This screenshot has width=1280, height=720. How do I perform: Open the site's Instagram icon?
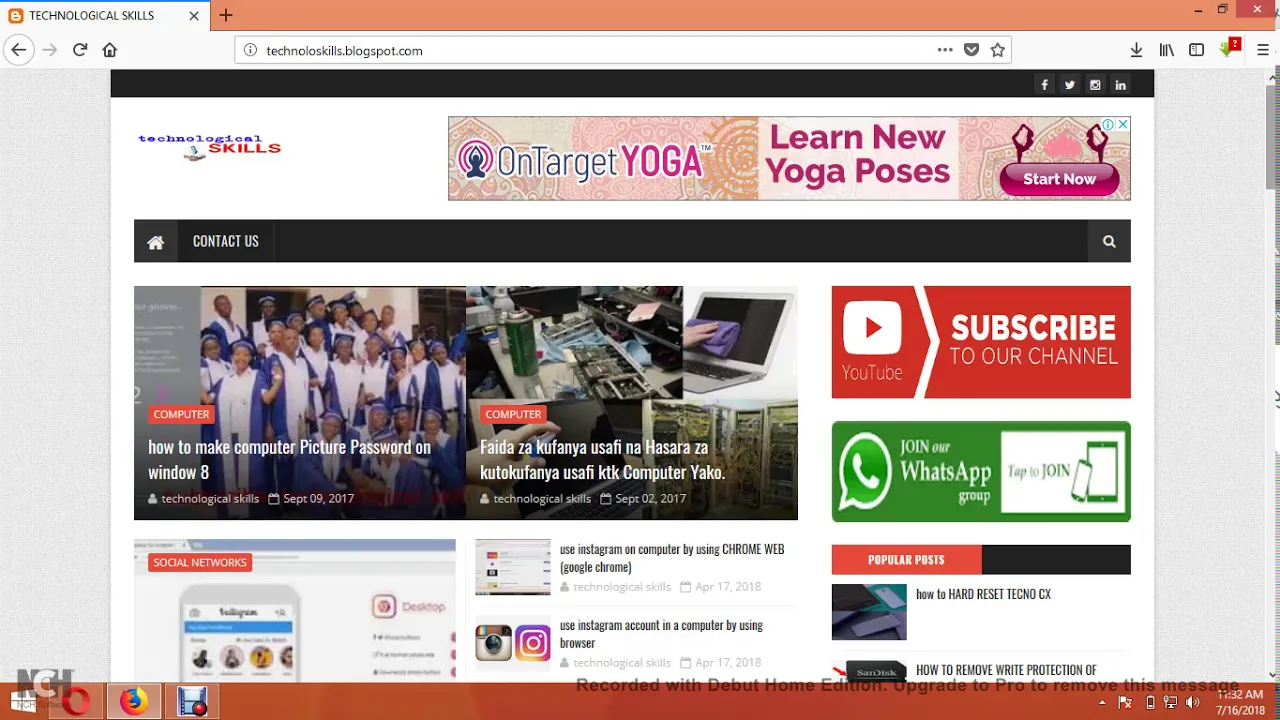click(1095, 85)
